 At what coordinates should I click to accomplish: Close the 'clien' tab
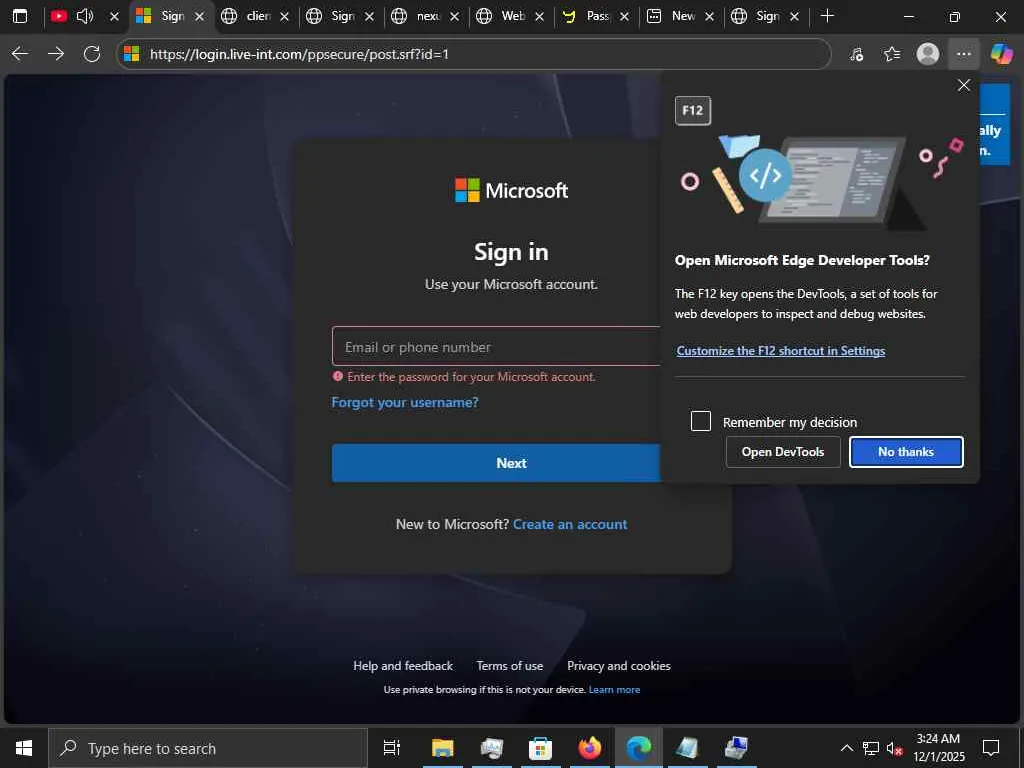tap(285, 16)
